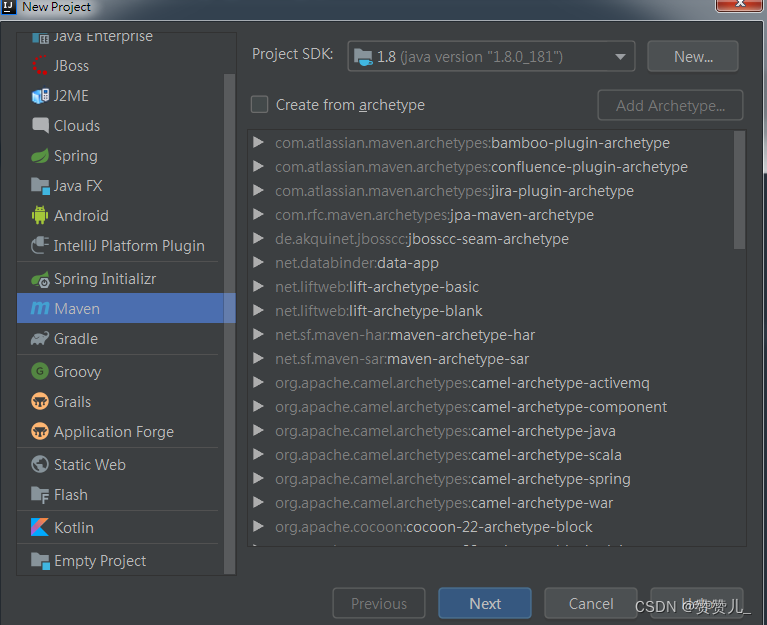Expand the cocoon-22-archetype-block node
This screenshot has height=625, width=767.
point(258,527)
